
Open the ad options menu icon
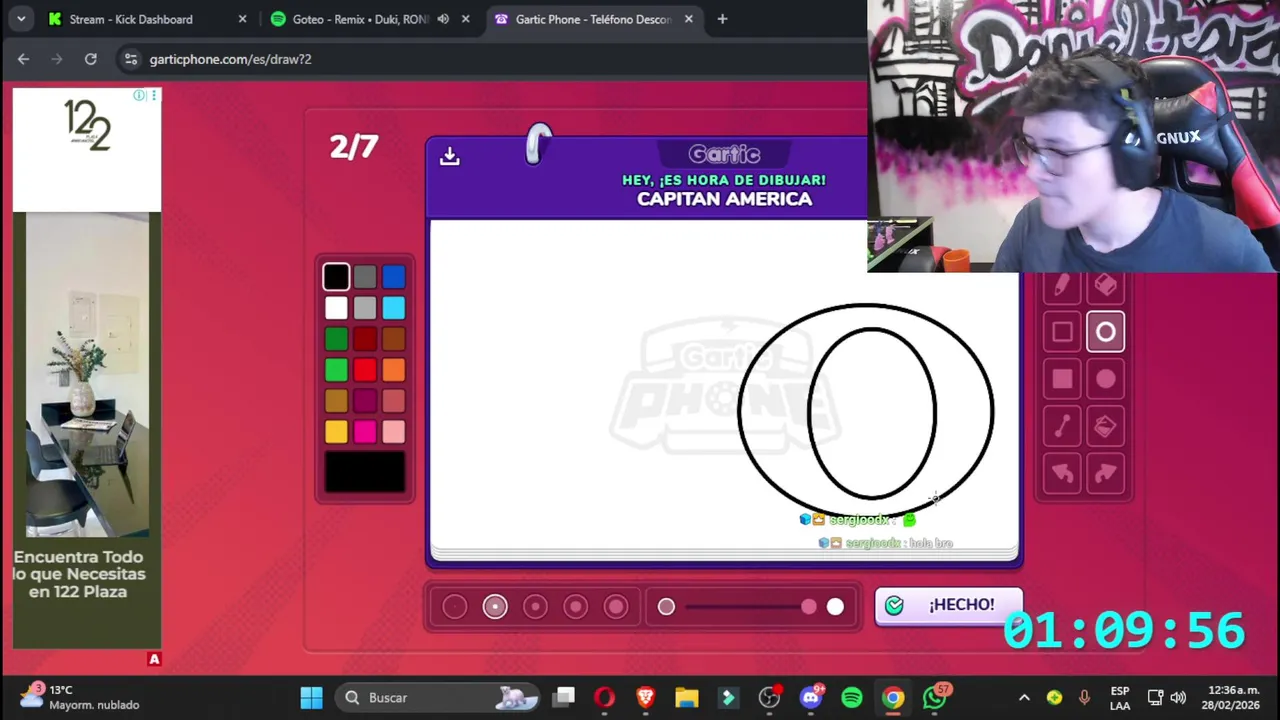click(153, 96)
